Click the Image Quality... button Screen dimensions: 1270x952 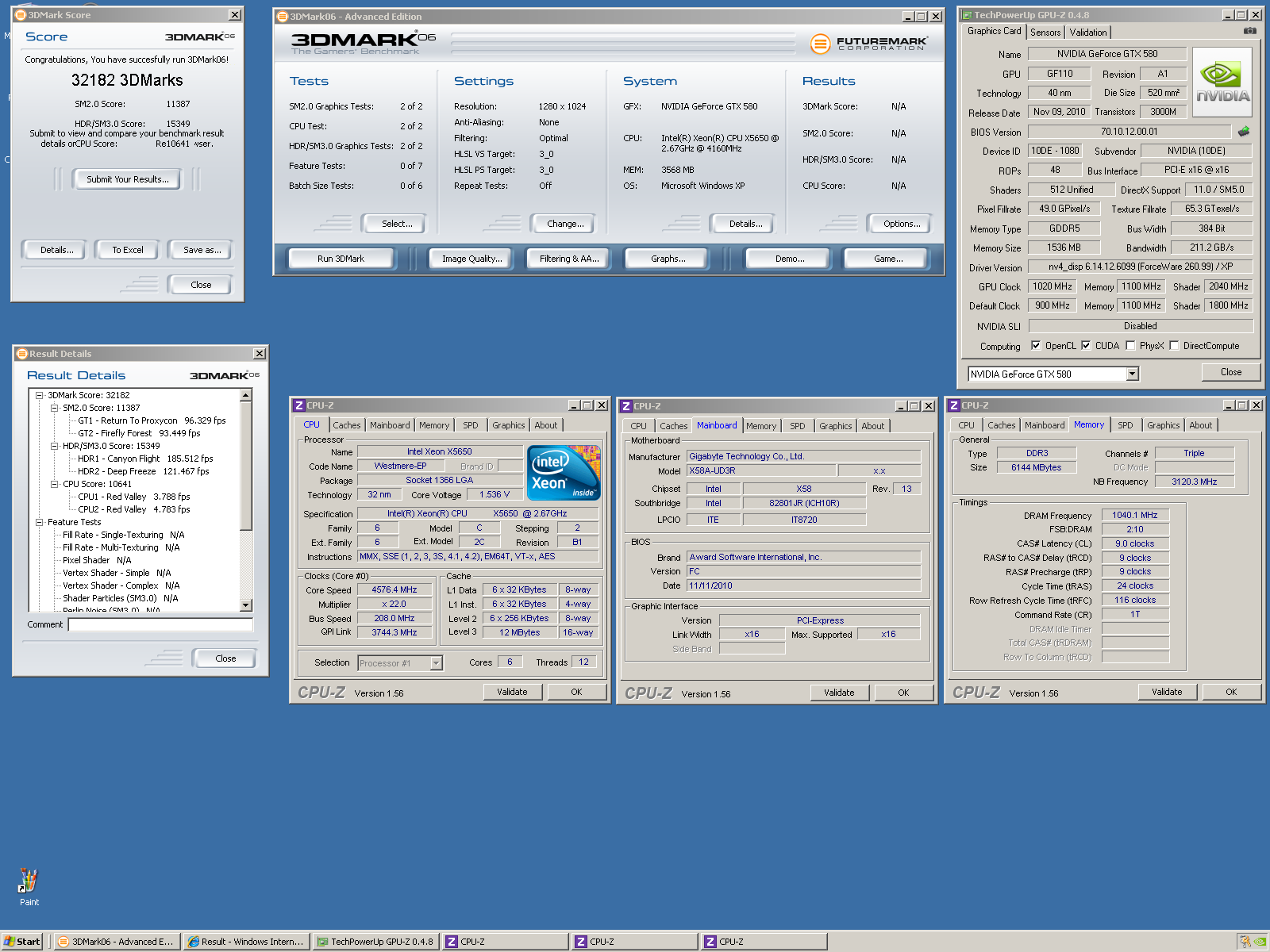tap(471, 259)
